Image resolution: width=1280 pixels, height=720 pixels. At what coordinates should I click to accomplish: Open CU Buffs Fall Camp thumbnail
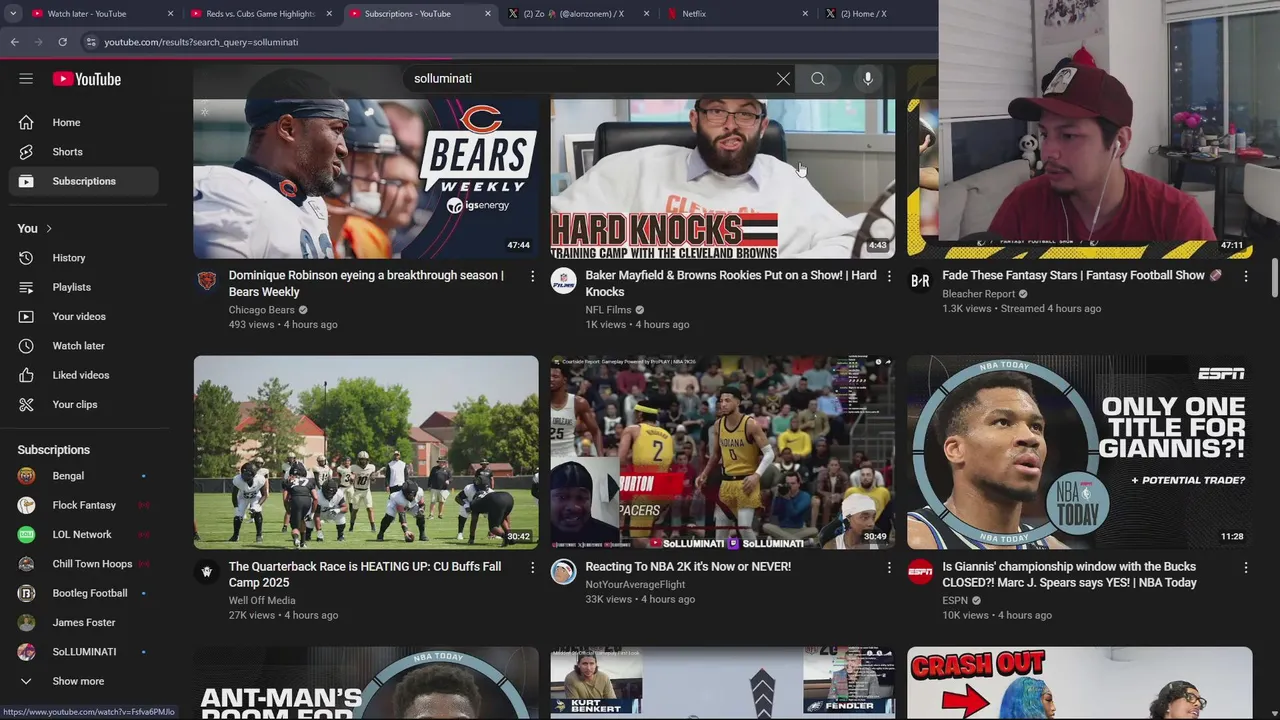[366, 452]
